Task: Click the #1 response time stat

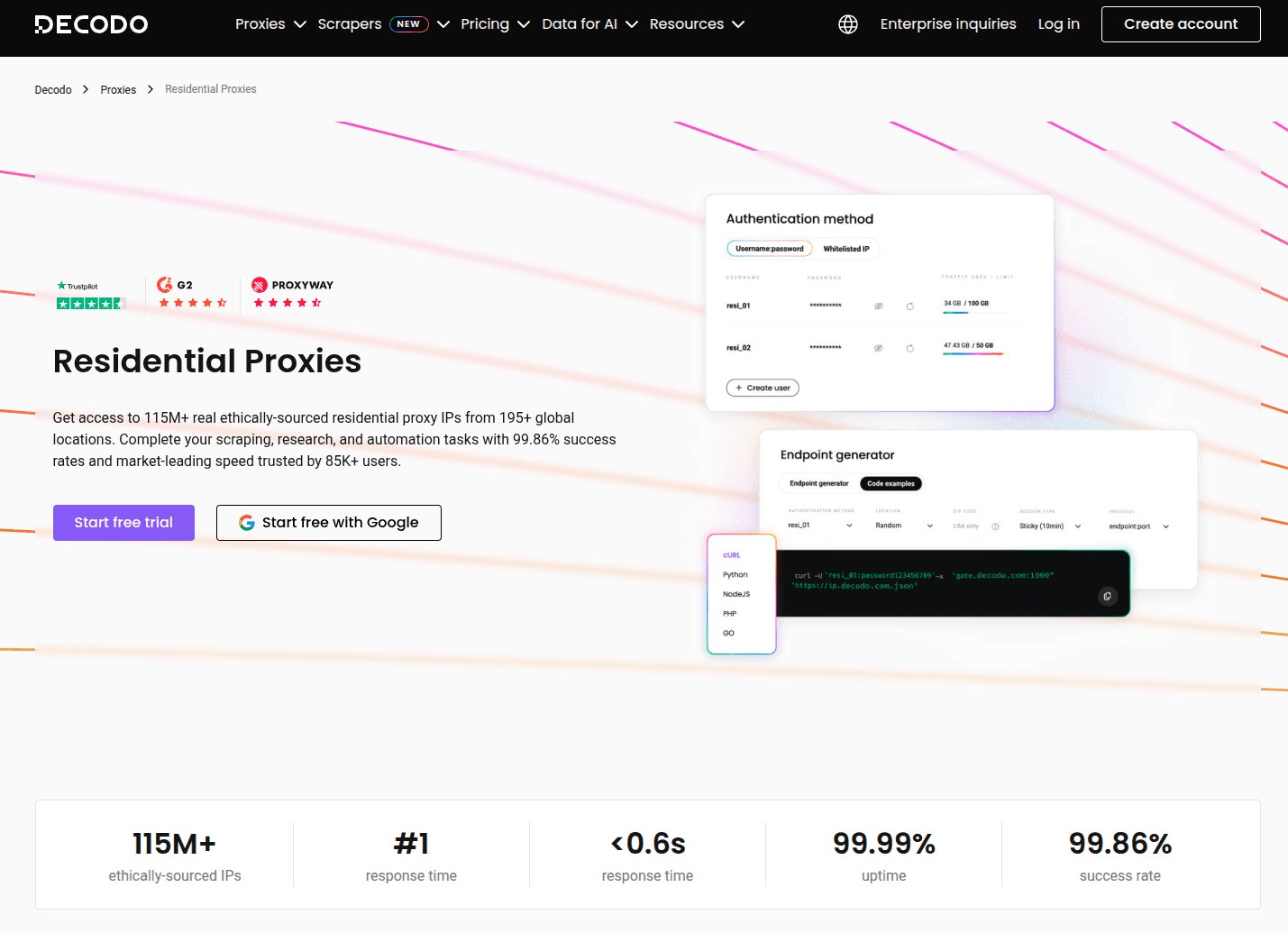Action: (411, 855)
